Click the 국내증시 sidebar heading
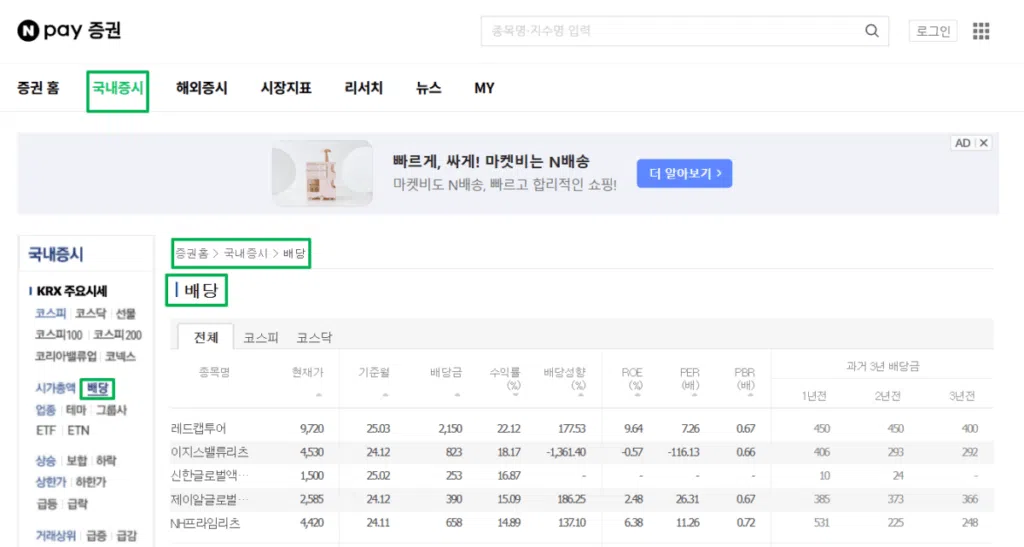Viewport: 1024px width, 547px height. 56,254
